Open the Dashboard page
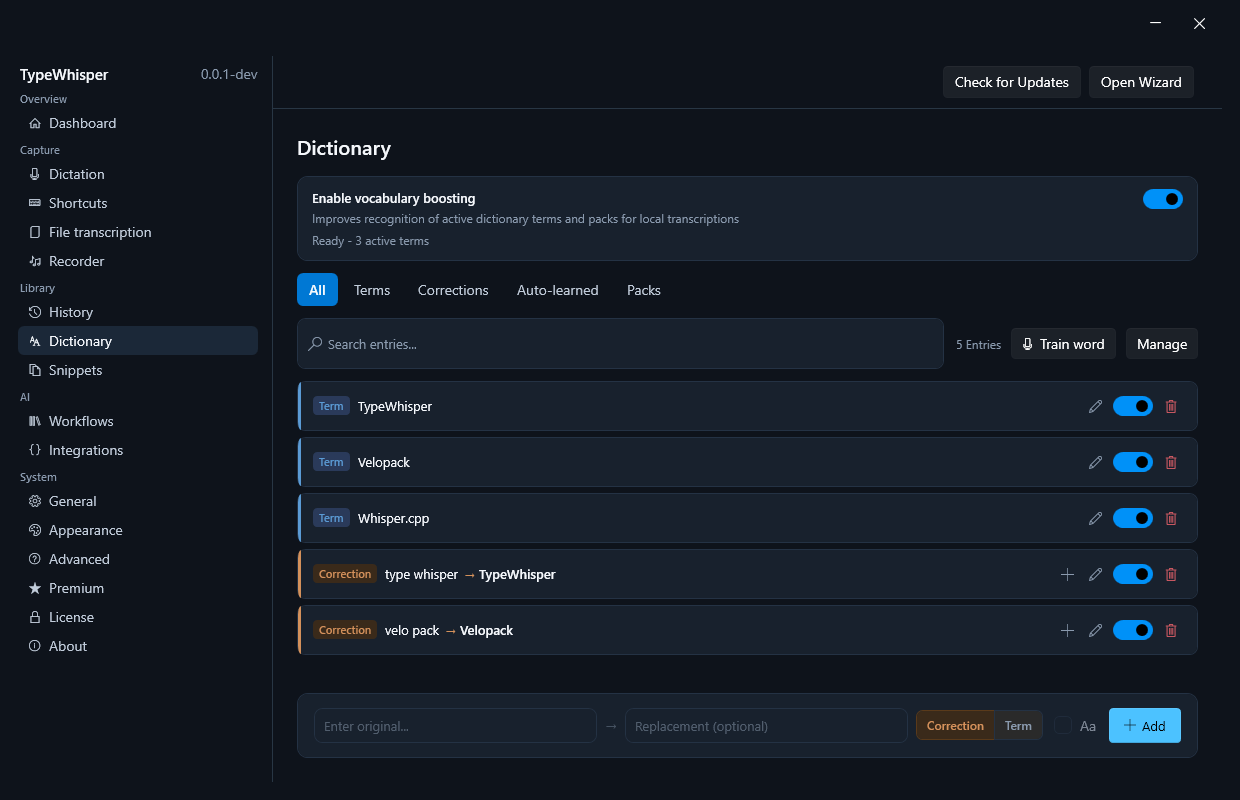Viewport: 1240px width, 800px height. click(x=138, y=123)
